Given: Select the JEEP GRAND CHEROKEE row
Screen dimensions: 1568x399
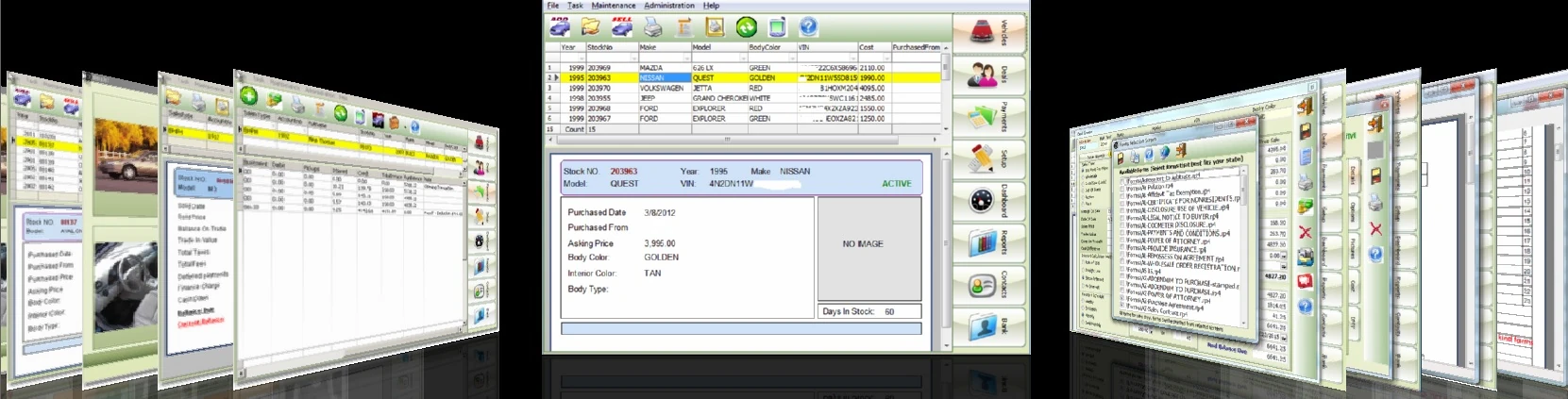Looking at the screenshot, I should point(743,98).
